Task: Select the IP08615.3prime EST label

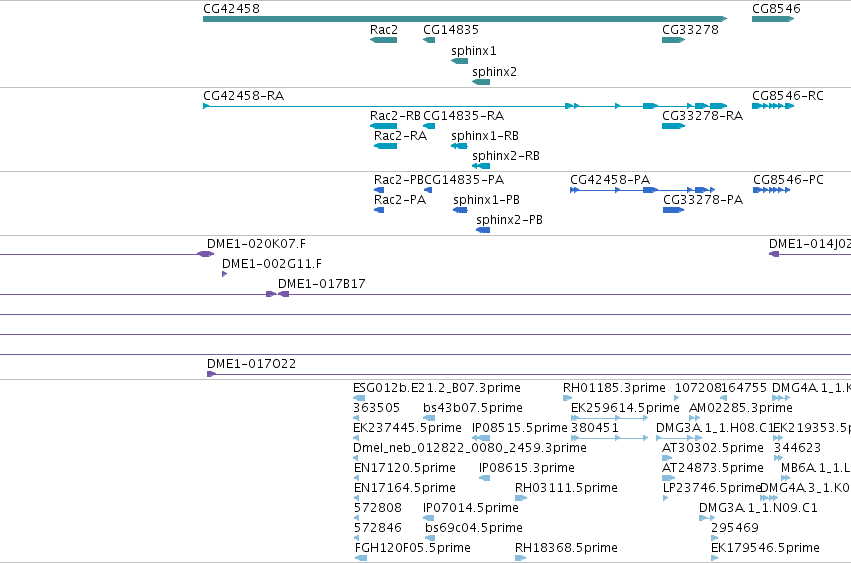Action: (526, 469)
